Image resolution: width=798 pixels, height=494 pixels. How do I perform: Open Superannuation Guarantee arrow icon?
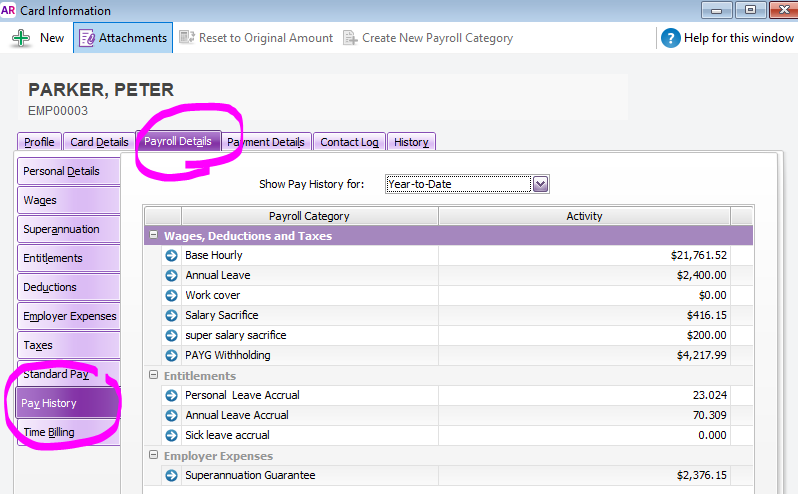pos(171,475)
